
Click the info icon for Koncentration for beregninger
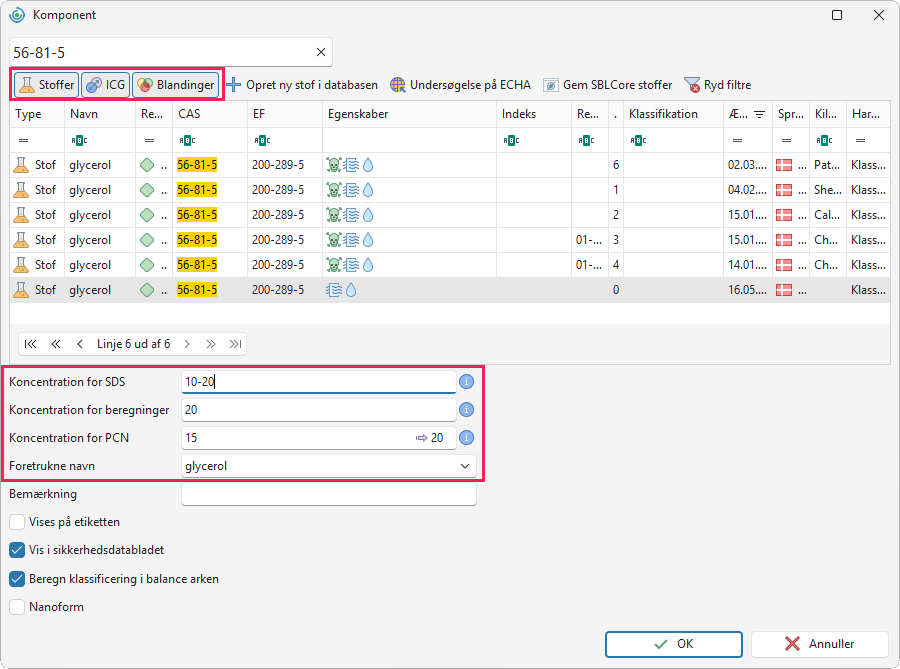click(x=467, y=410)
